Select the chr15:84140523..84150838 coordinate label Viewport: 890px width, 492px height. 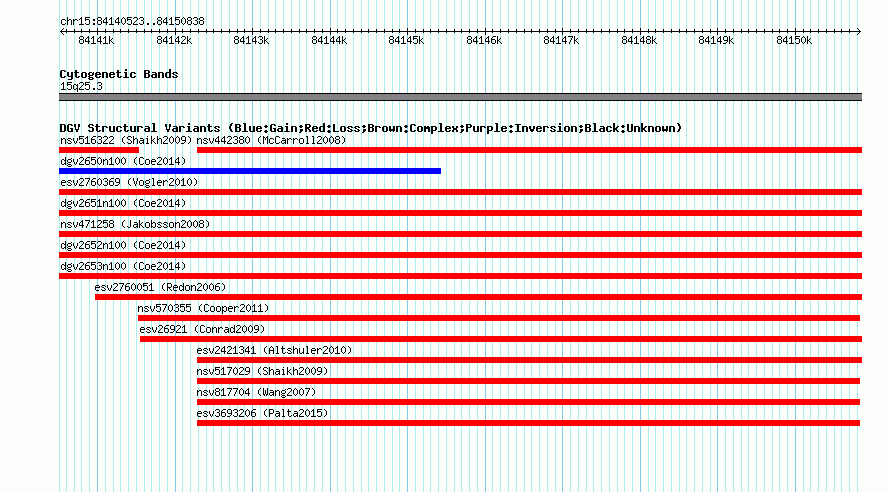(132, 22)
